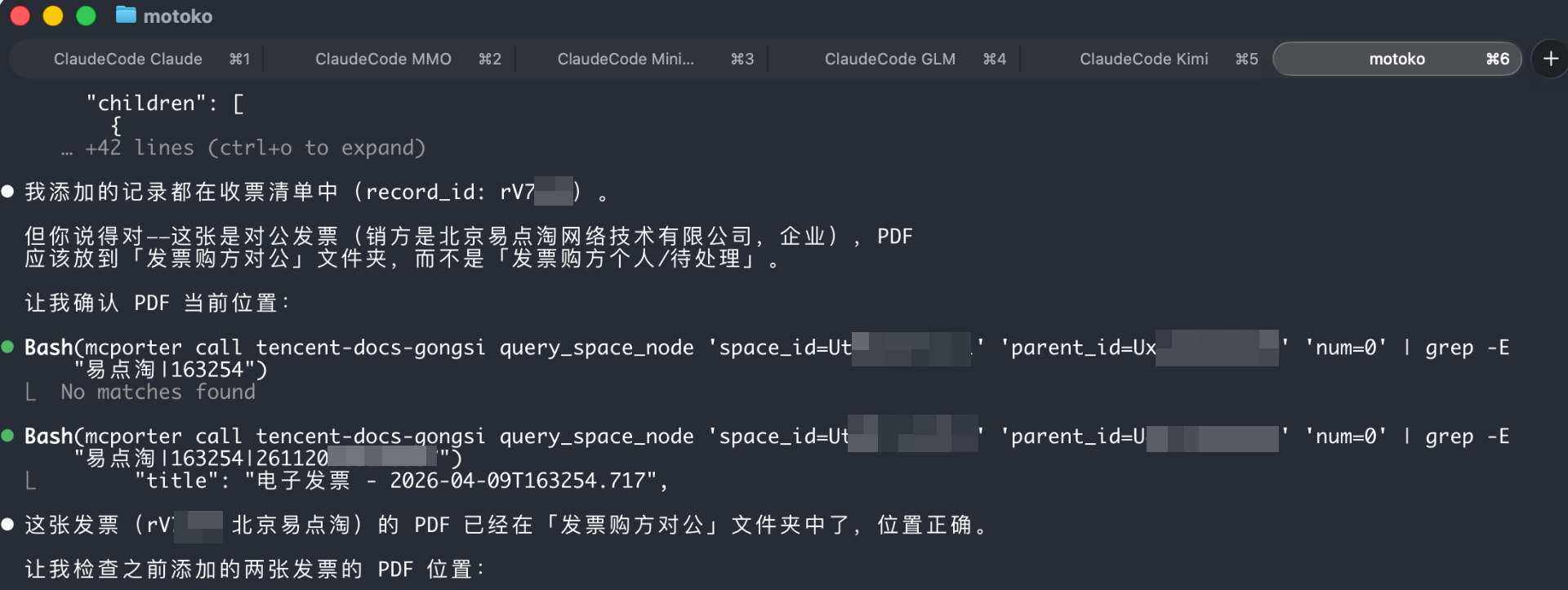Expand the collapsed +42 lines output
This screenshot has width=1568, height=590.
point(255,148)
